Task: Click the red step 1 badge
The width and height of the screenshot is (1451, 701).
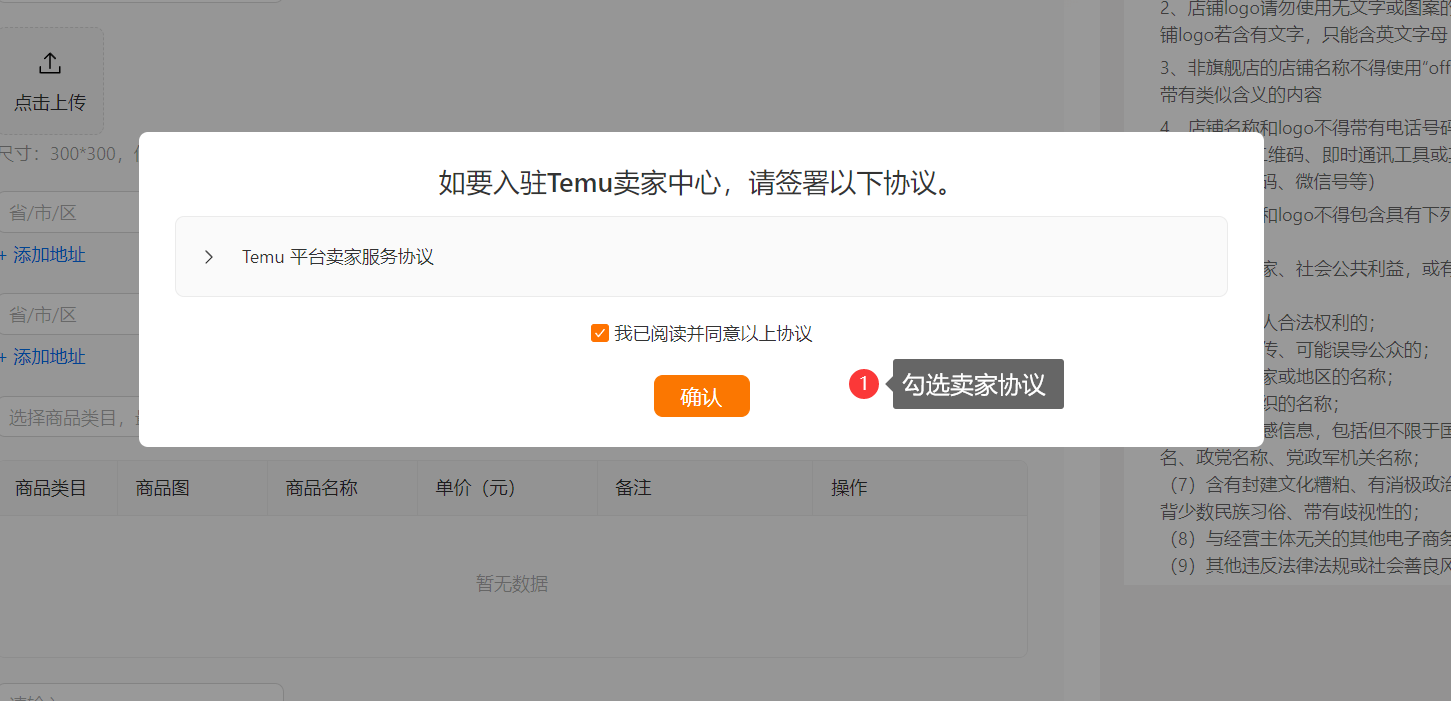Action: (864, 384)
